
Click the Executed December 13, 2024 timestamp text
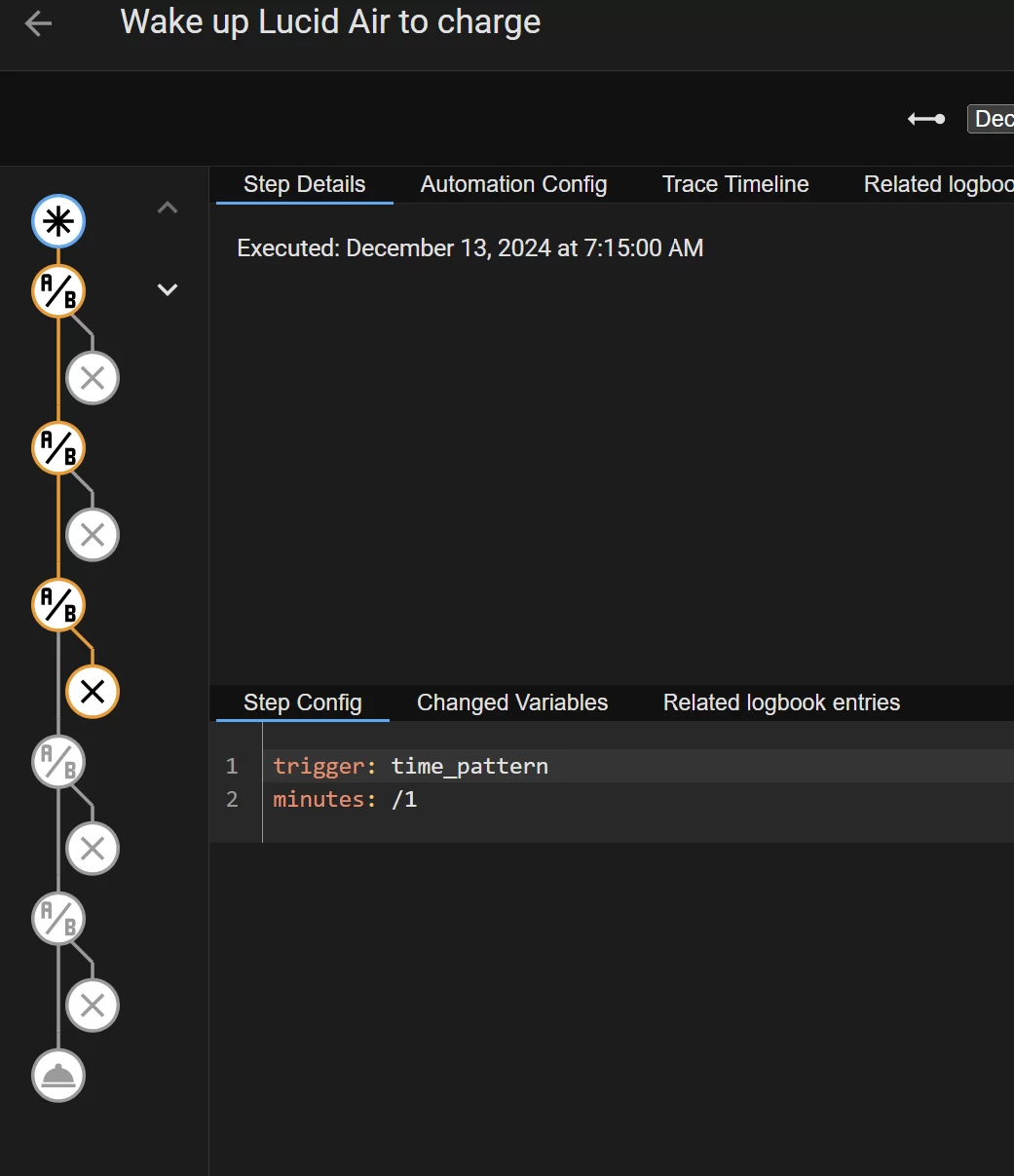coord(470,248)
